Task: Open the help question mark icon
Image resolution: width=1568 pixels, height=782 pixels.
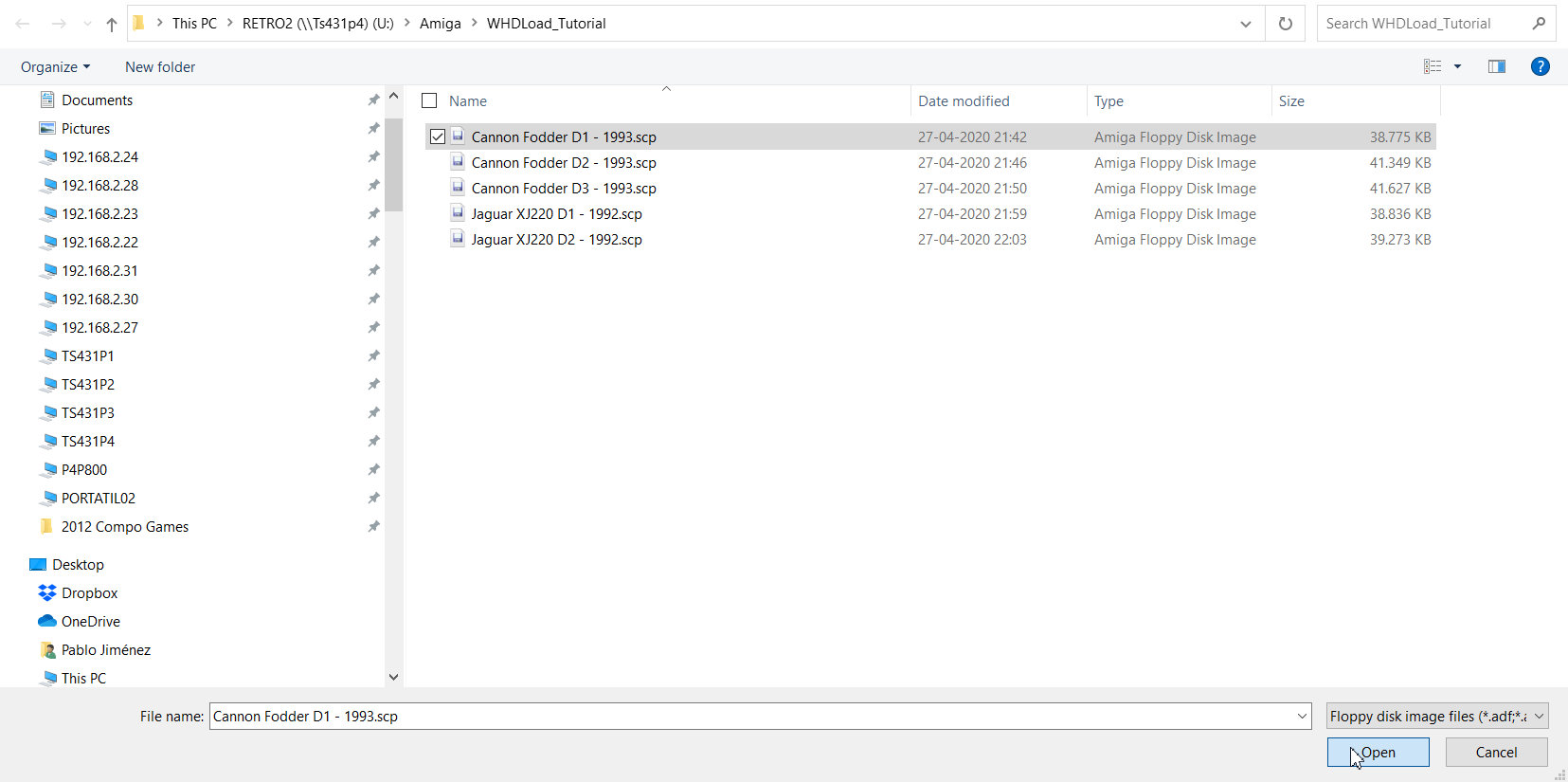Action: [1541, 66]
